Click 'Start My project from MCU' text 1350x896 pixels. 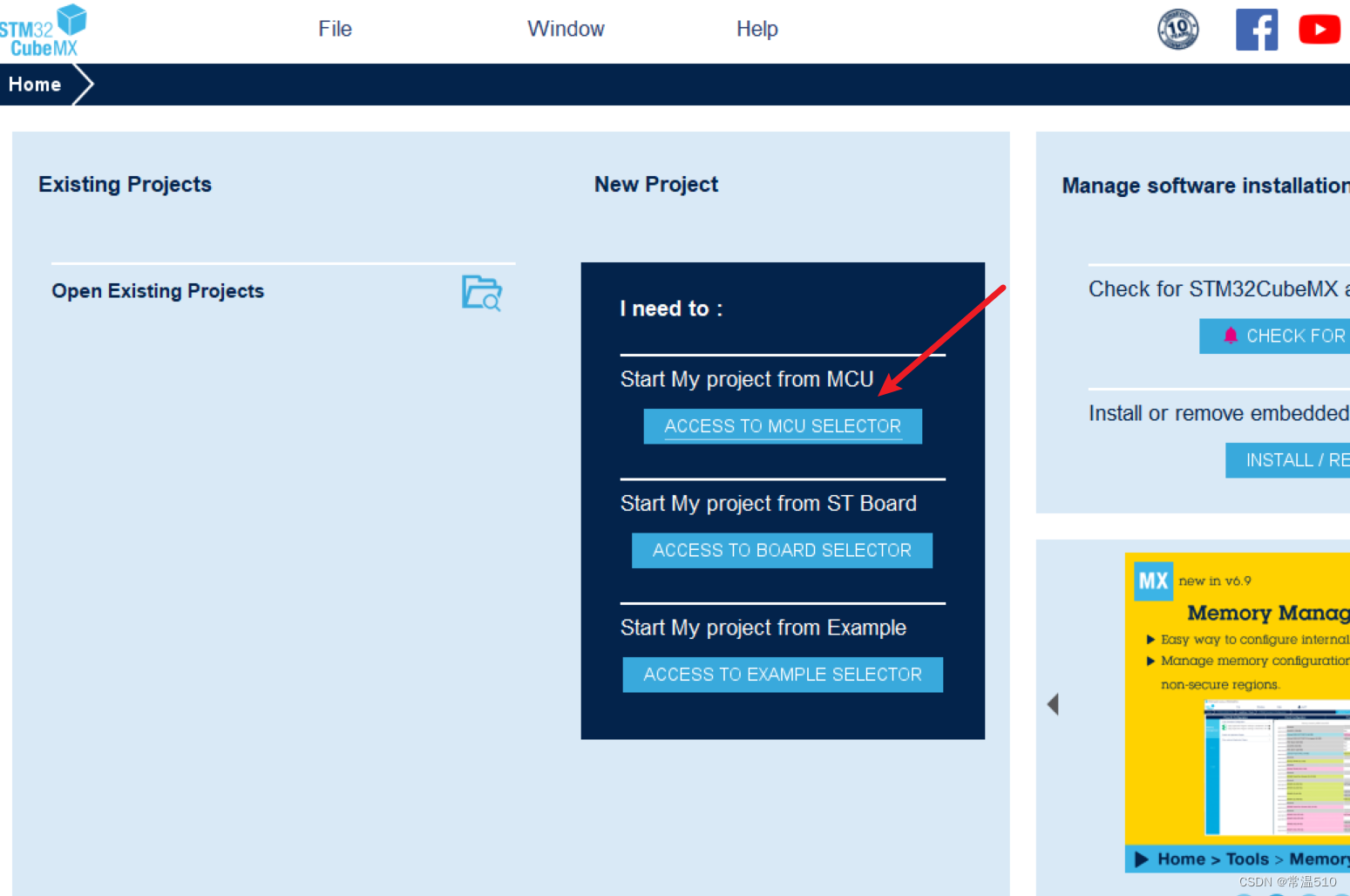pyautogui.click(x=747, y=379)
